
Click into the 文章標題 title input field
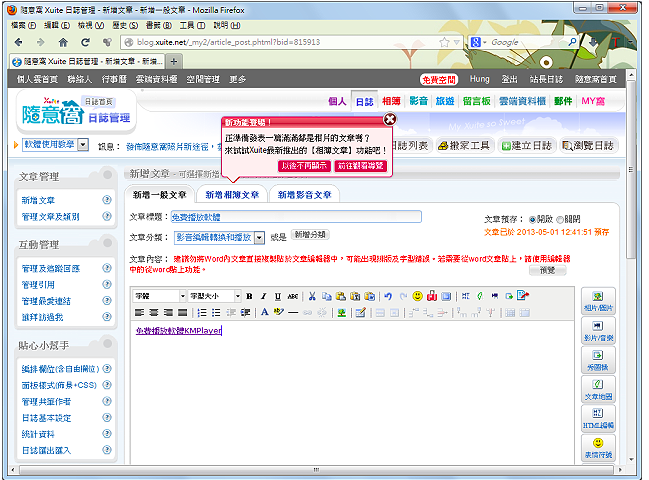pyautogui.click(x=296, y=217)
